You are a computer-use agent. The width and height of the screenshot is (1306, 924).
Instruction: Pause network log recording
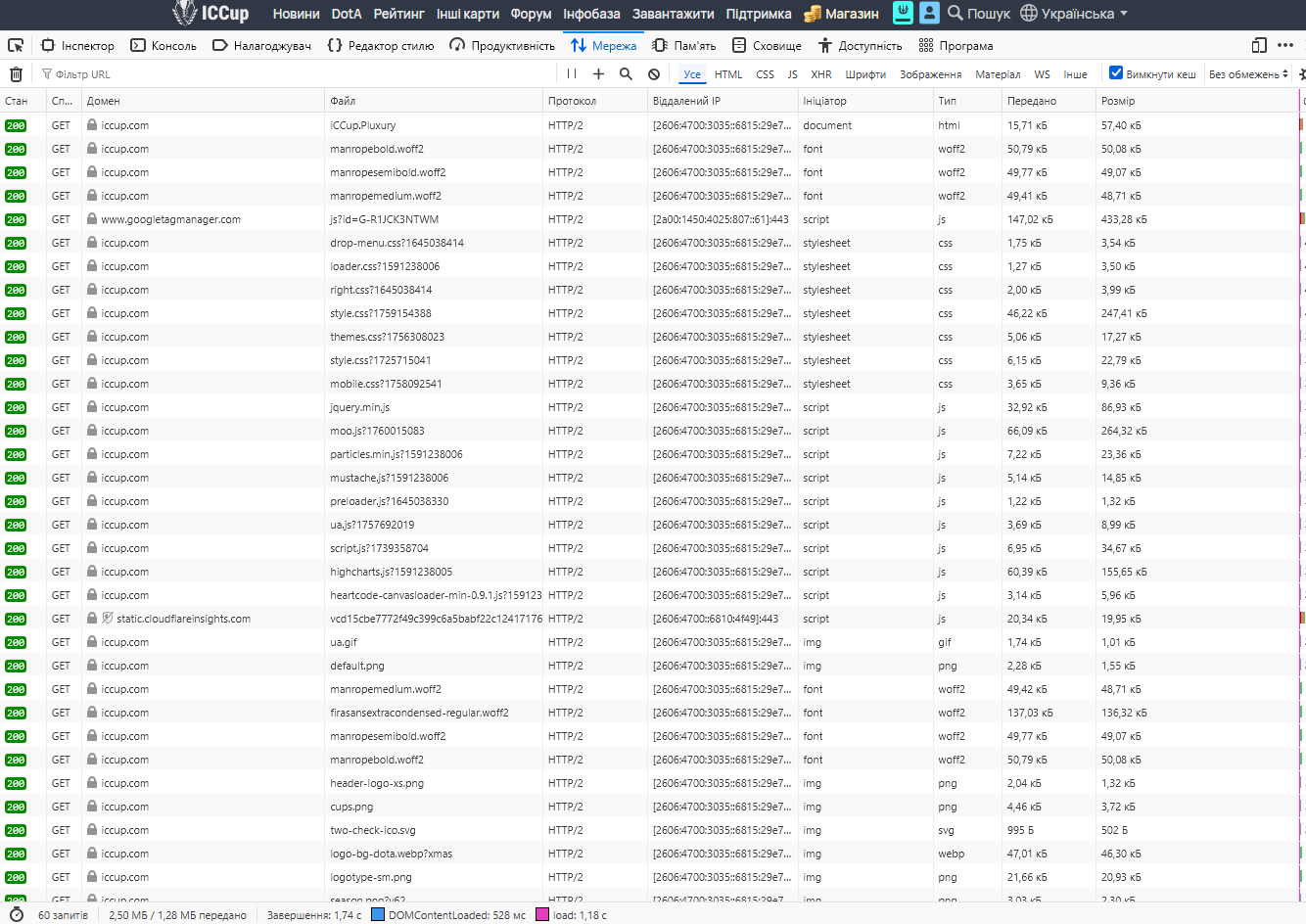pyautogui.click(x=572, y=74)
